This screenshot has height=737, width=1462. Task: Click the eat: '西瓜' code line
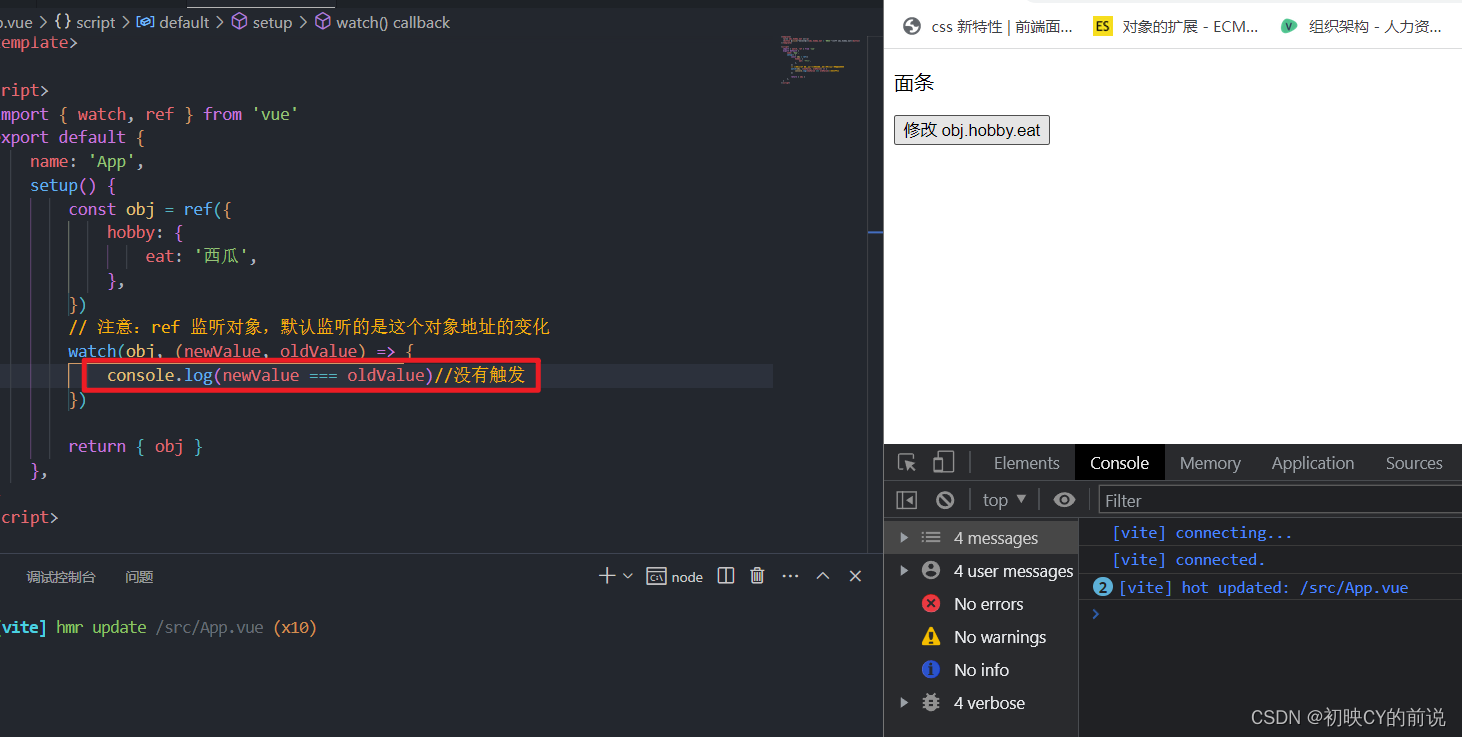point(201,256)
